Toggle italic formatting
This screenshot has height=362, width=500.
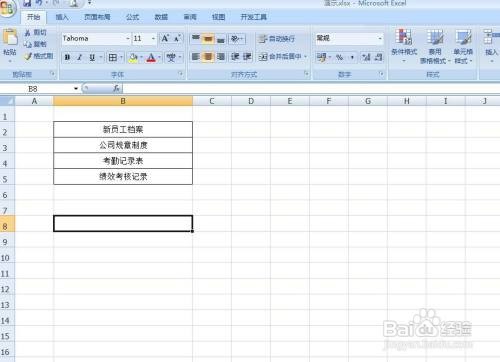click(80, 57)
